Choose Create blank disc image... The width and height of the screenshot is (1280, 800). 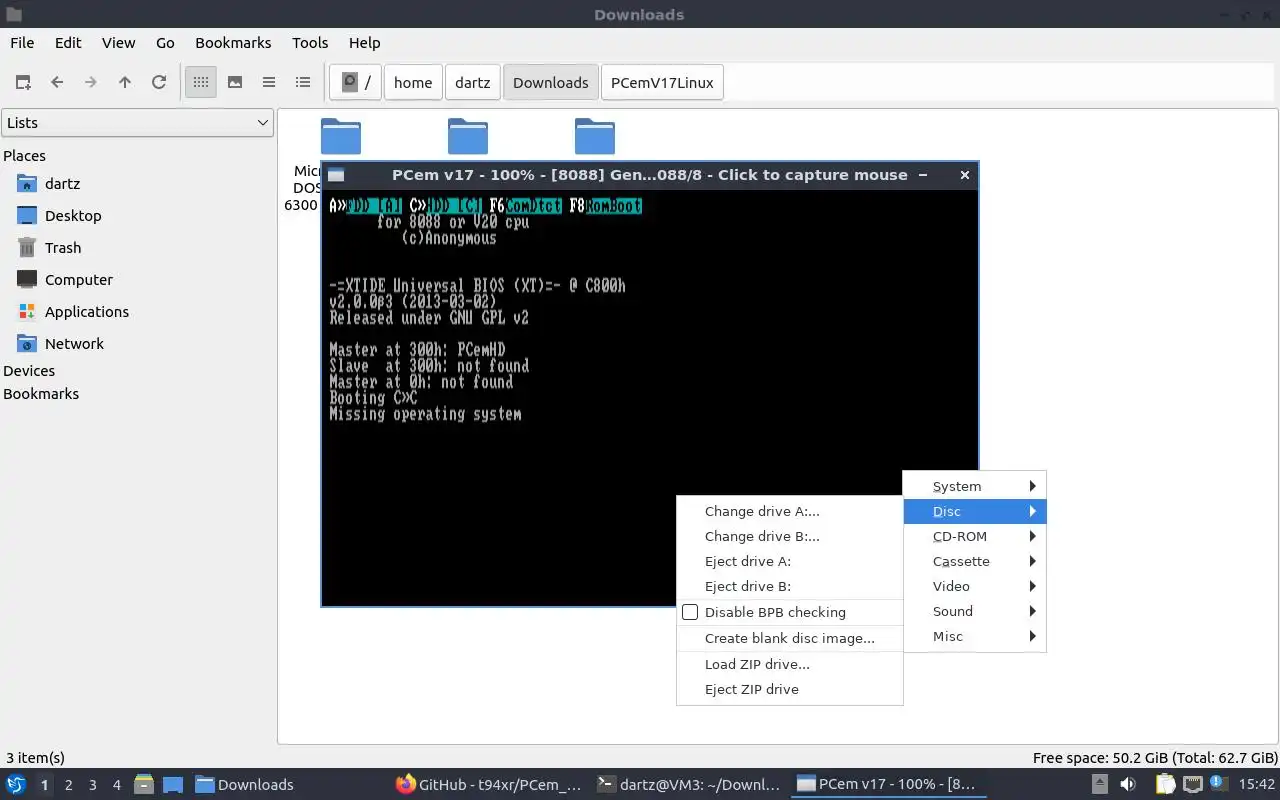pos(790,638)
